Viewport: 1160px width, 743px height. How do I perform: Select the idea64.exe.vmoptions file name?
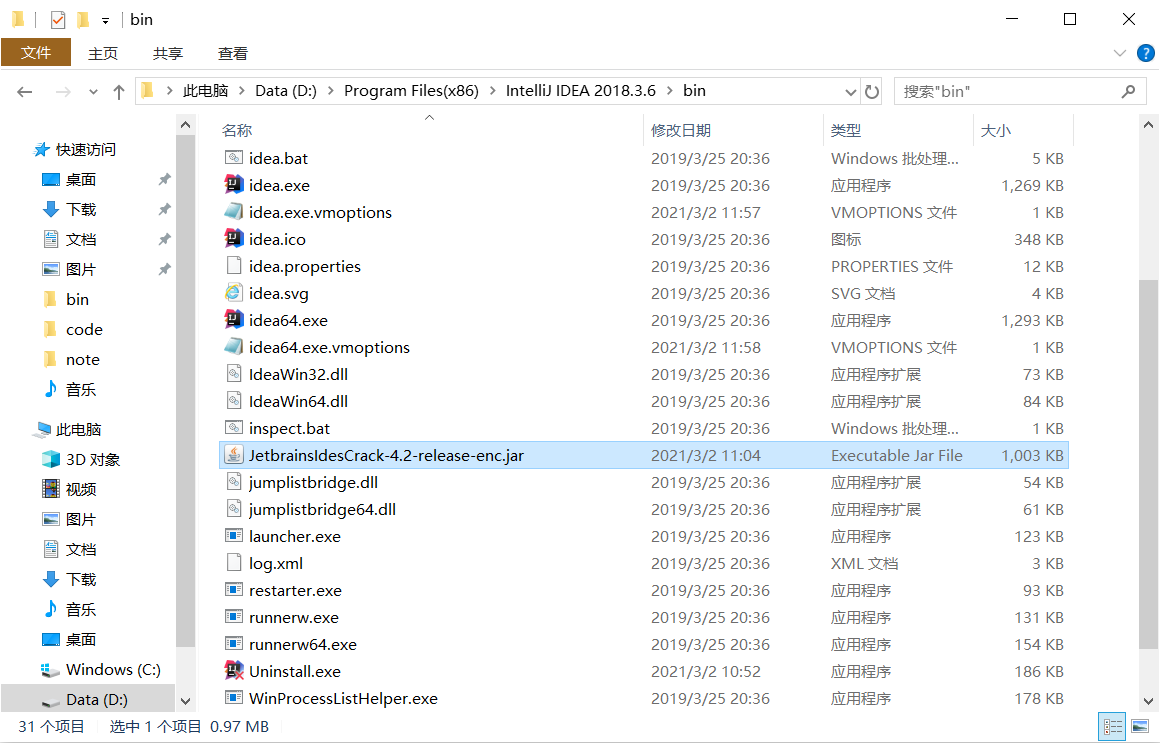point(329,347)
